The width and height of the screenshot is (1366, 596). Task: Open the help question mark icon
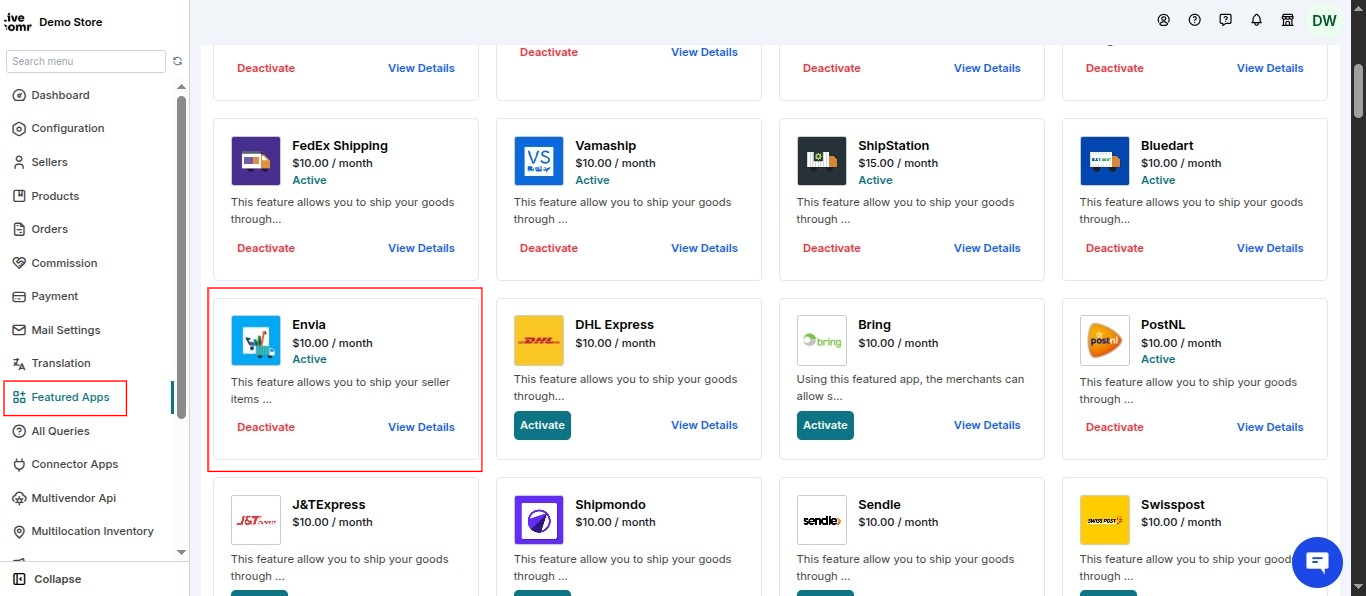1194,20
